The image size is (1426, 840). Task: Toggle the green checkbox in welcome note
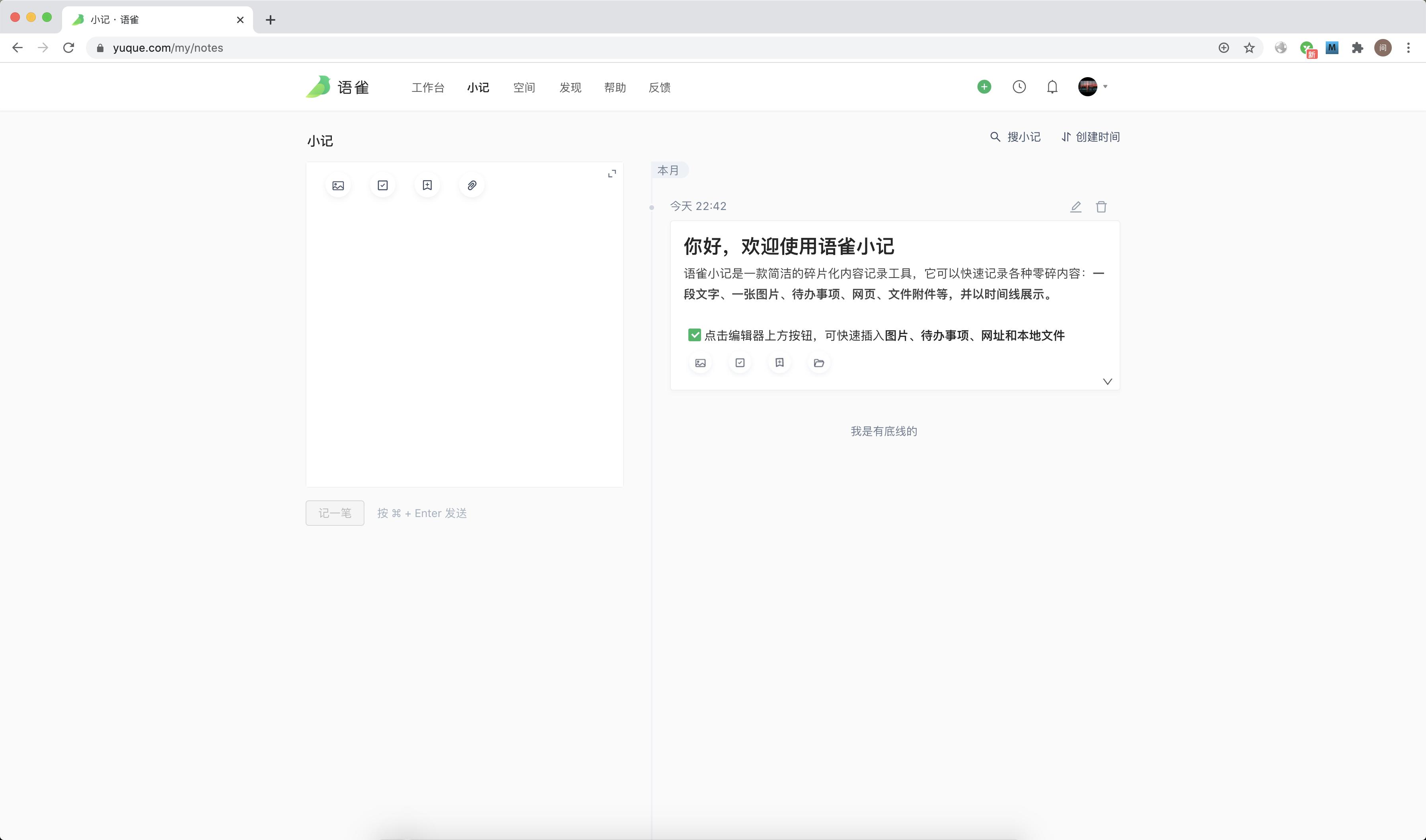(694, 334)
